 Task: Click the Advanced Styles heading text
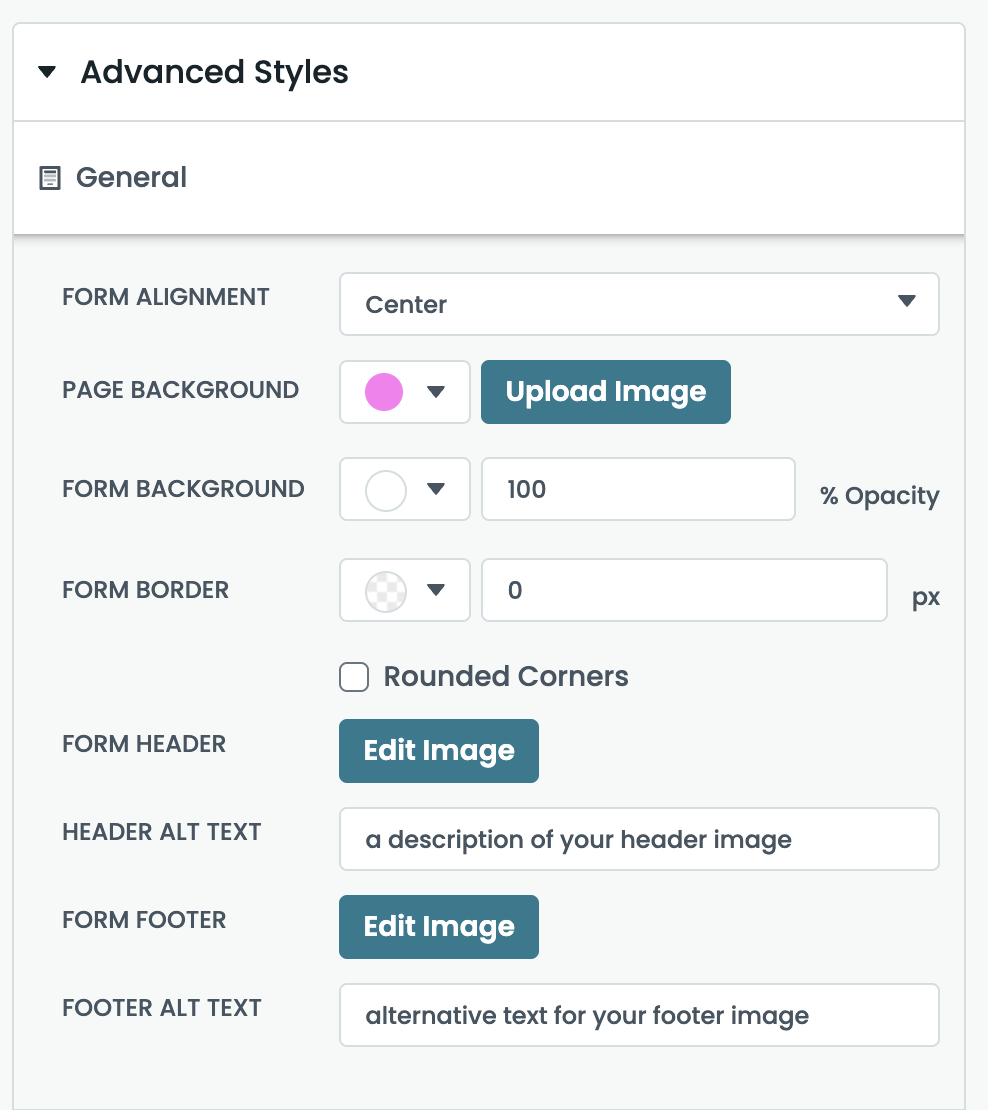click(214, 73)
